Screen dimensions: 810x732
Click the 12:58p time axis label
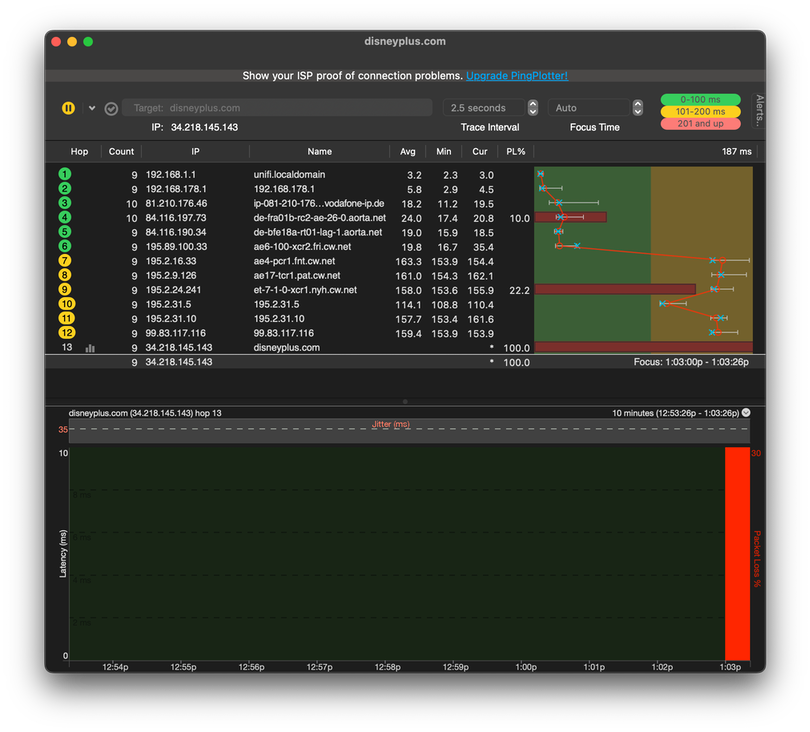[x=387, y=667]
